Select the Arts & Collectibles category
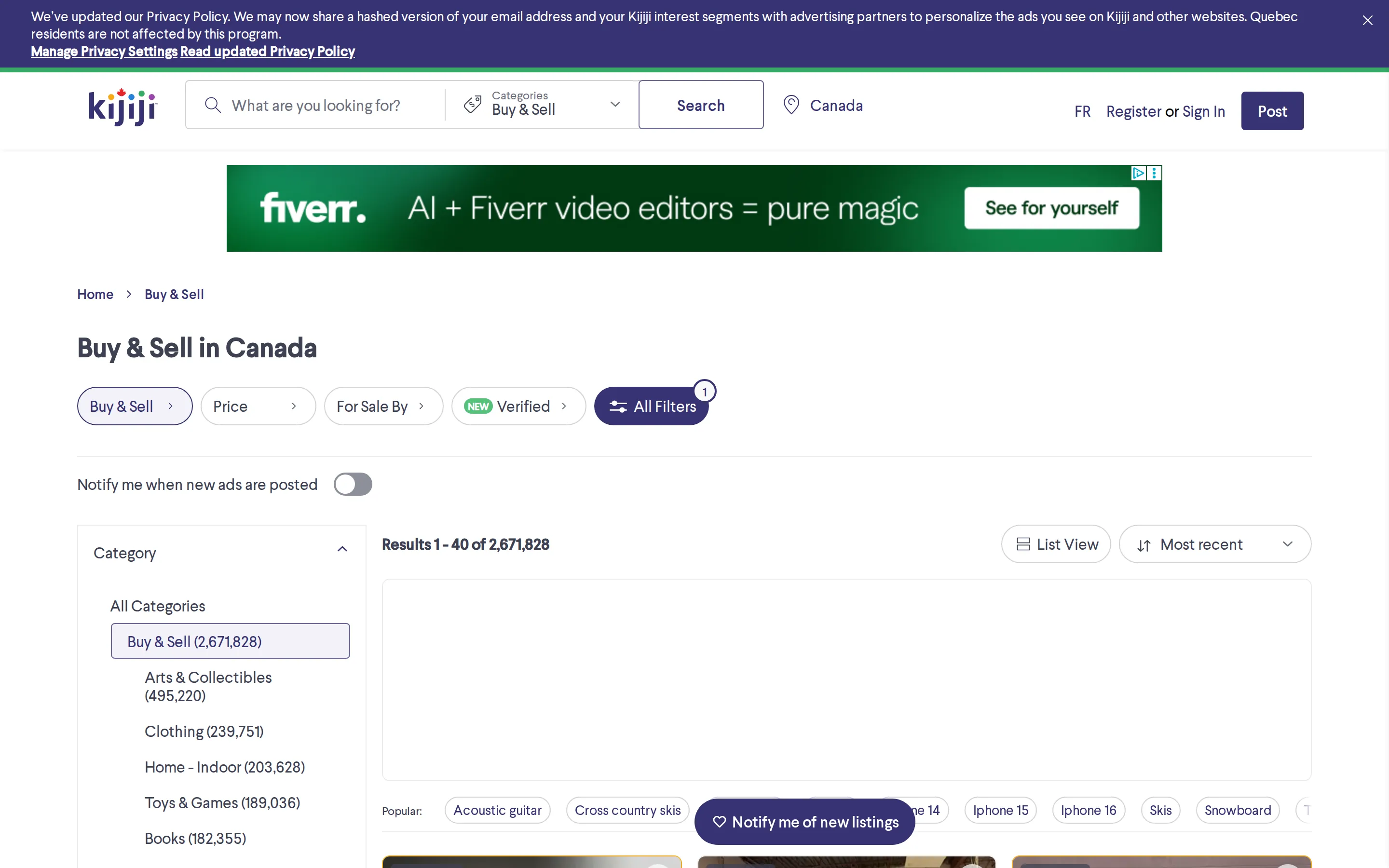This screenshot has width=1389, height=868. pyautogui.click(x=208, y=687)
